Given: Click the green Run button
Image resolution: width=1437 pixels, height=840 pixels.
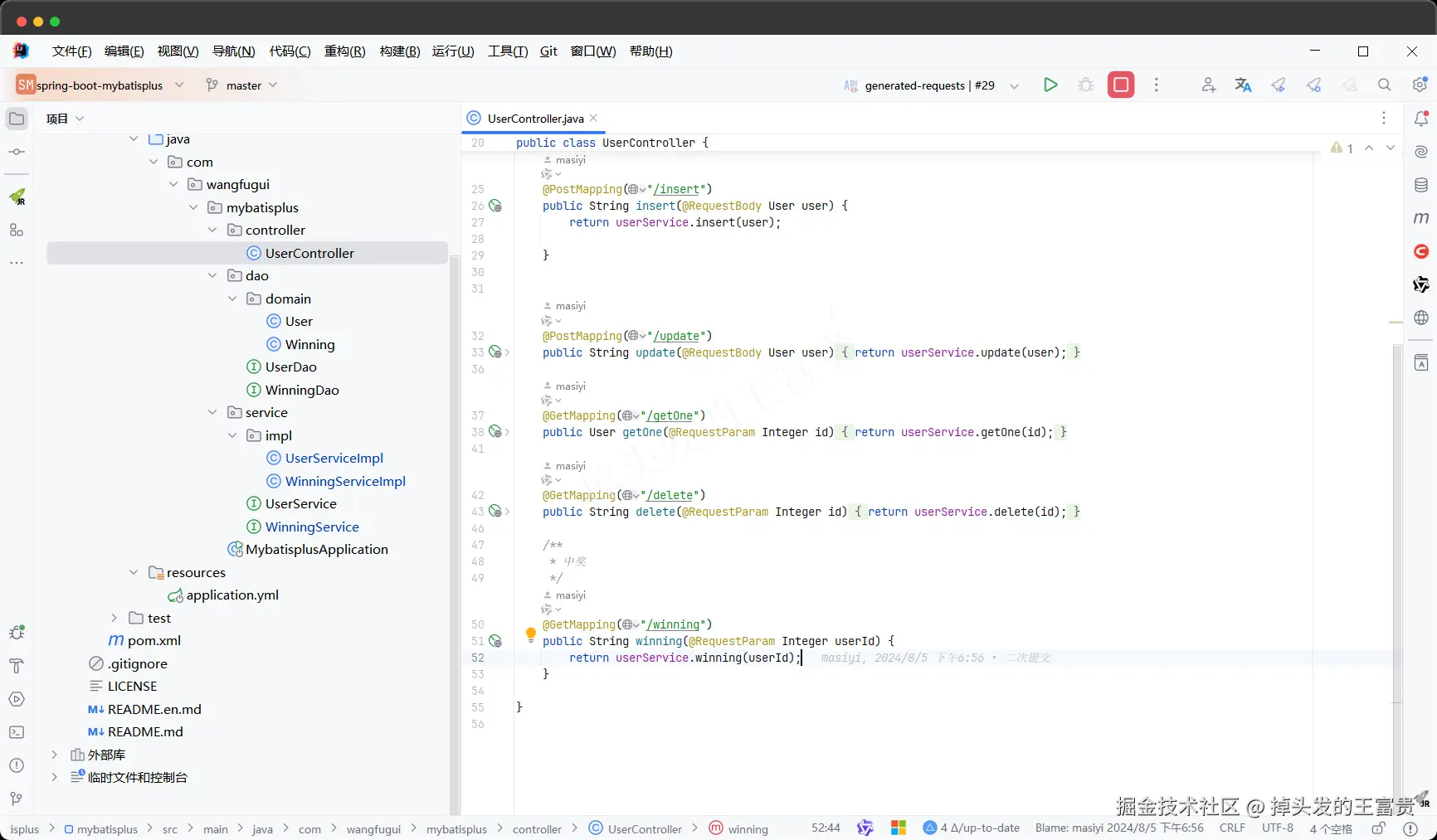Looking at the screenshot, I should click(x=1050, y=85).
